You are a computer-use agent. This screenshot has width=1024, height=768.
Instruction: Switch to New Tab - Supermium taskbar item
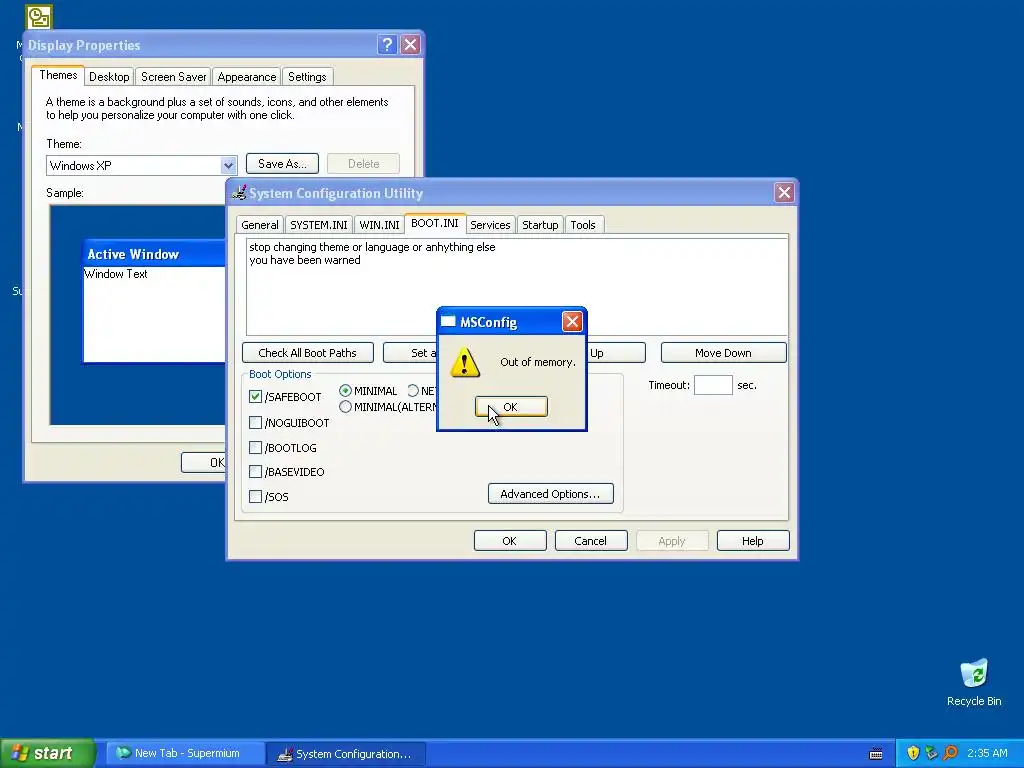pyautogui.click(x=185, y=753)
